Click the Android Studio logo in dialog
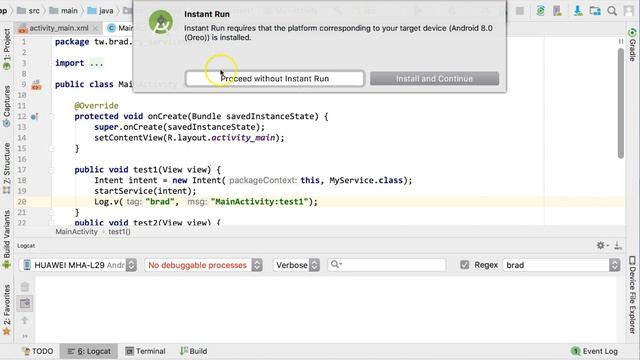This screenshot has height=360, width=640. coord(160,22)
